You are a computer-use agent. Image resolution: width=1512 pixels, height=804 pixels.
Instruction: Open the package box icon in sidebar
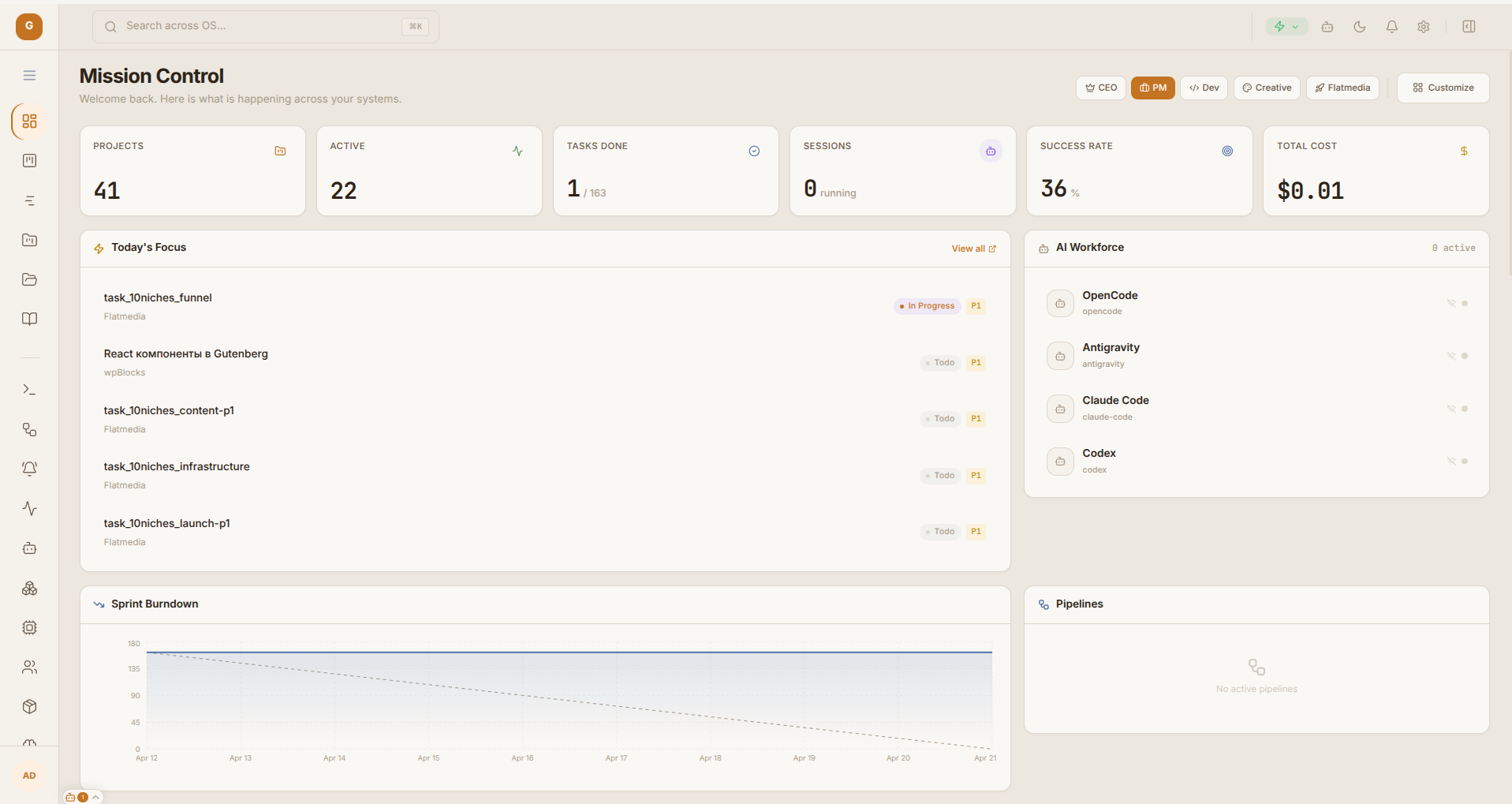pos(29,707)
